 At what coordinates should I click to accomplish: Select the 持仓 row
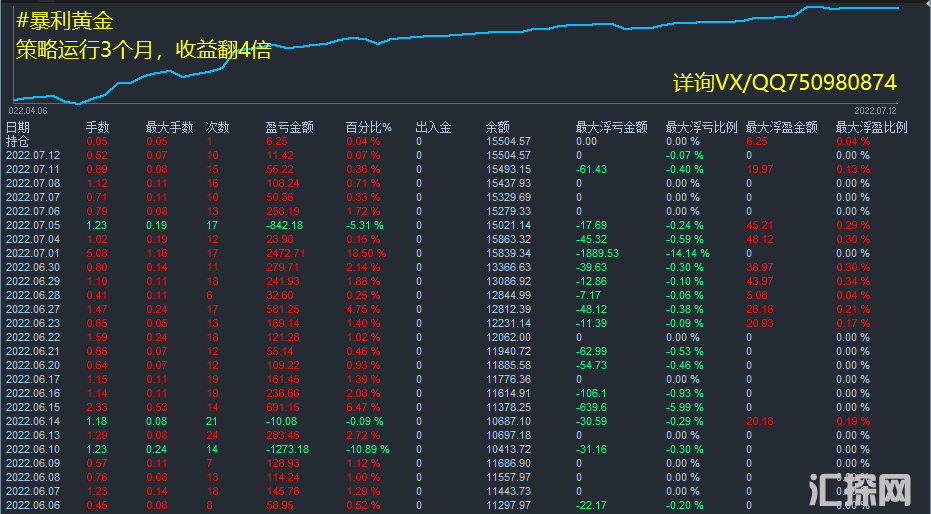tap(18, 141)
